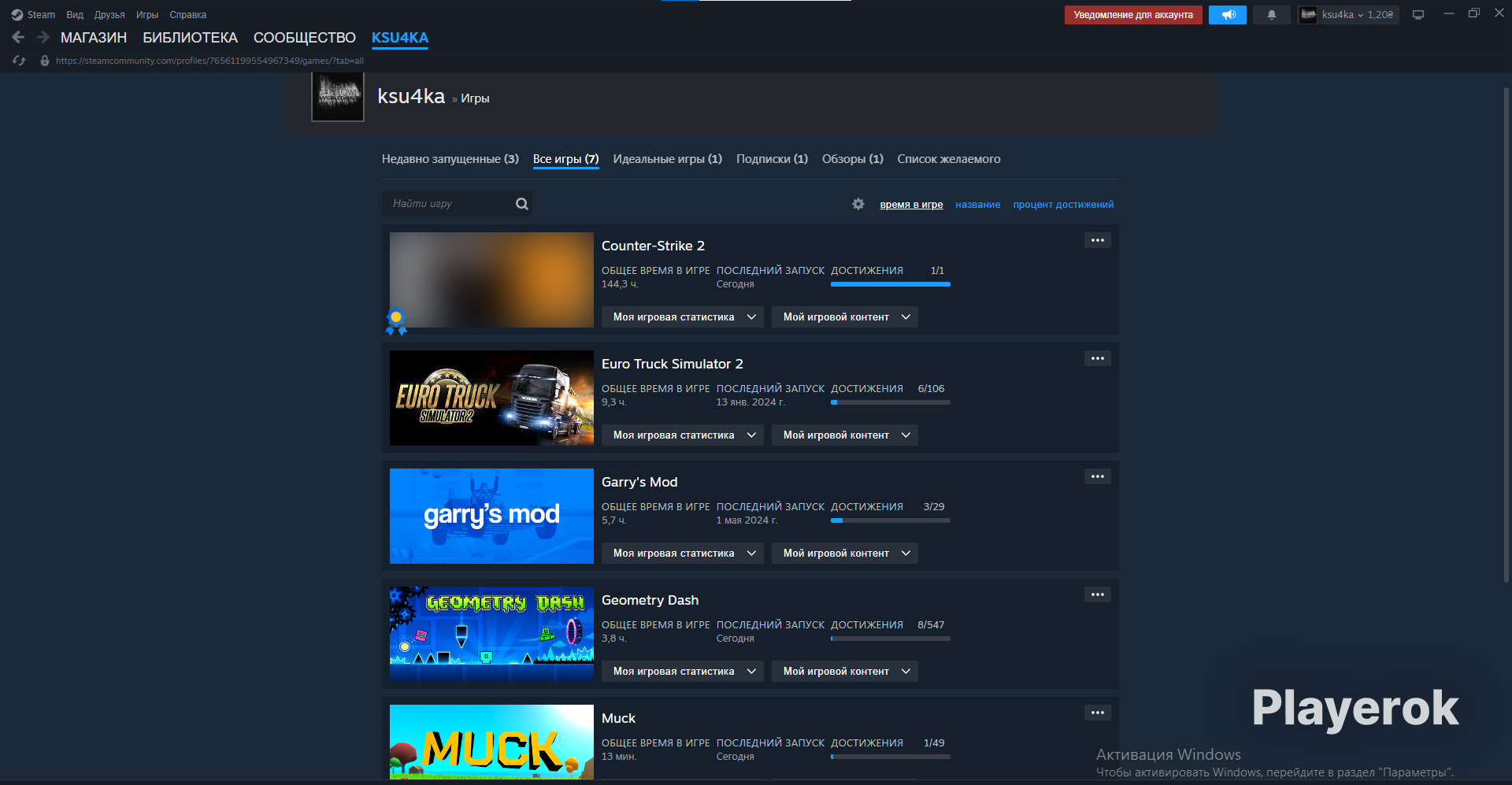Switch to the СООБЩЕСТВО section

tap(305, 38)
